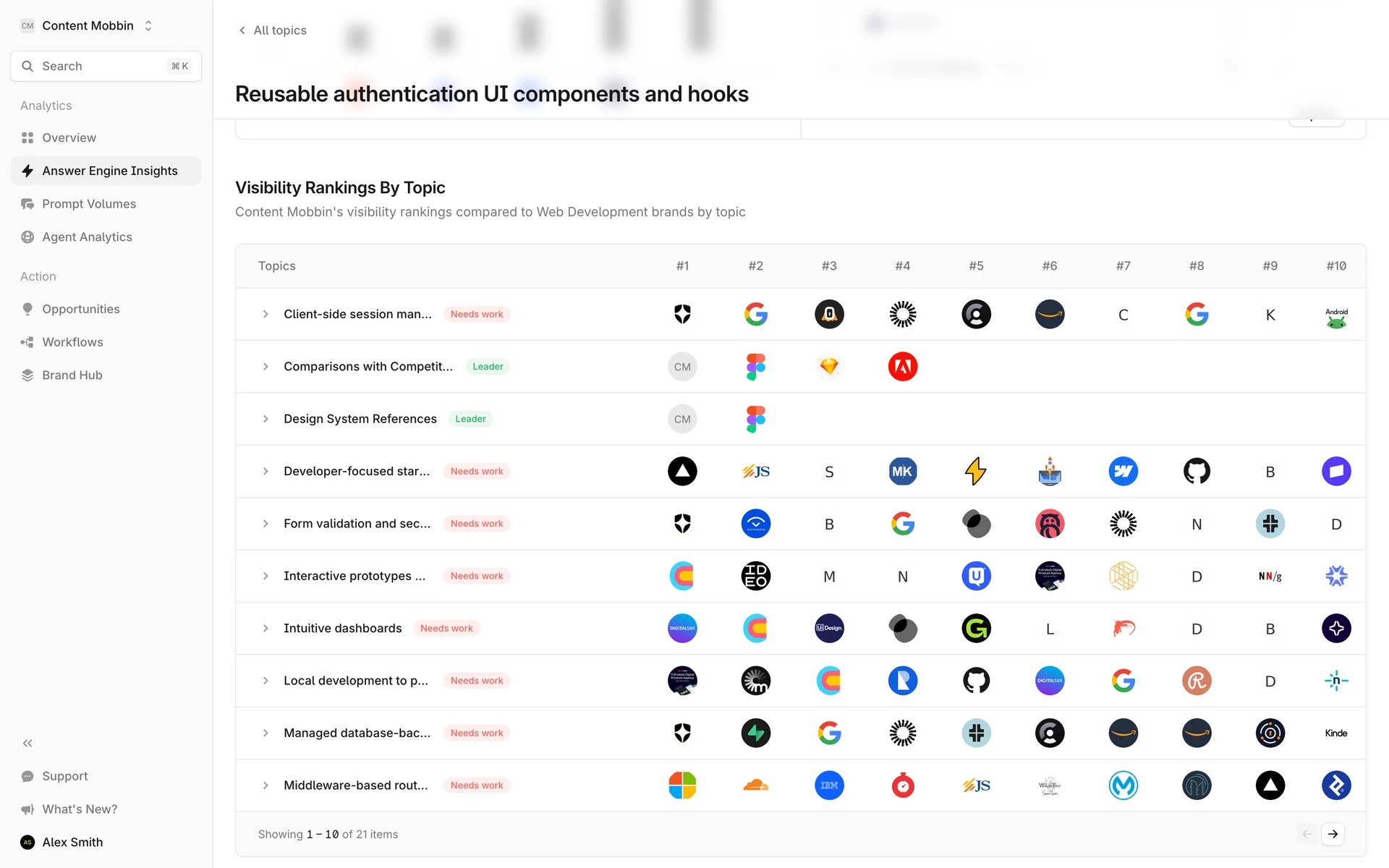Collapse the sidebar with the double-chevron icon
Image resolution: width=1389 pixels, height=868 pixels.
click(x=27, y=743)
